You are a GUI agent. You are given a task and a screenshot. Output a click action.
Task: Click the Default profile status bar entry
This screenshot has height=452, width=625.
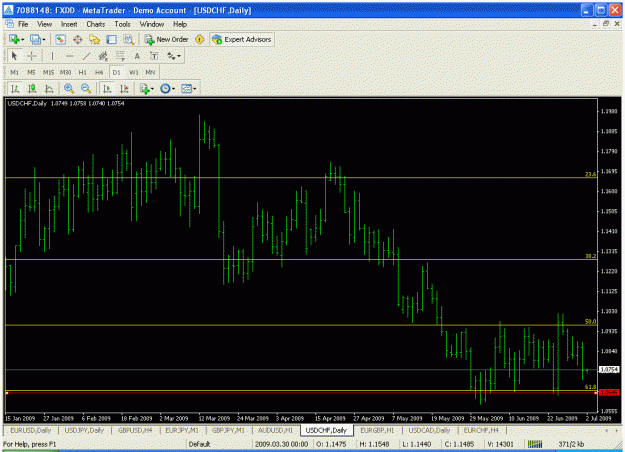[199, 444]
